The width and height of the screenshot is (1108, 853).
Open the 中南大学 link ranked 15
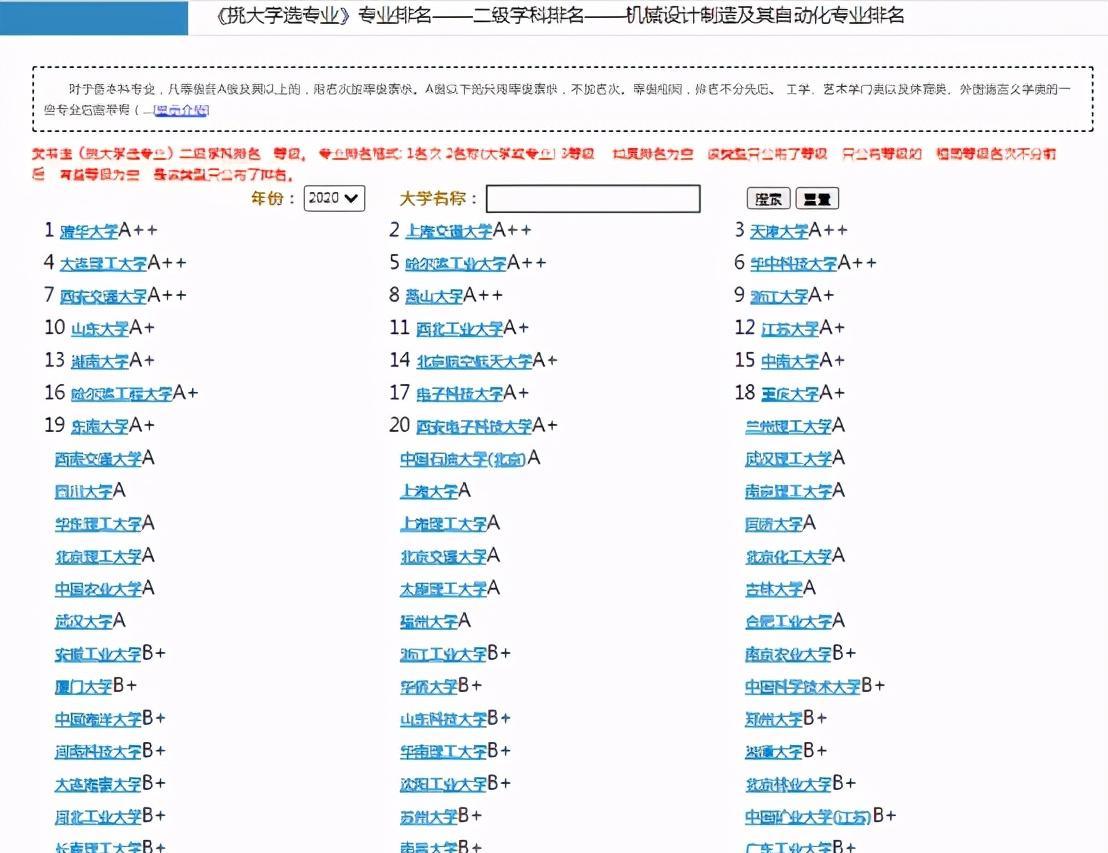coord(790,361)
